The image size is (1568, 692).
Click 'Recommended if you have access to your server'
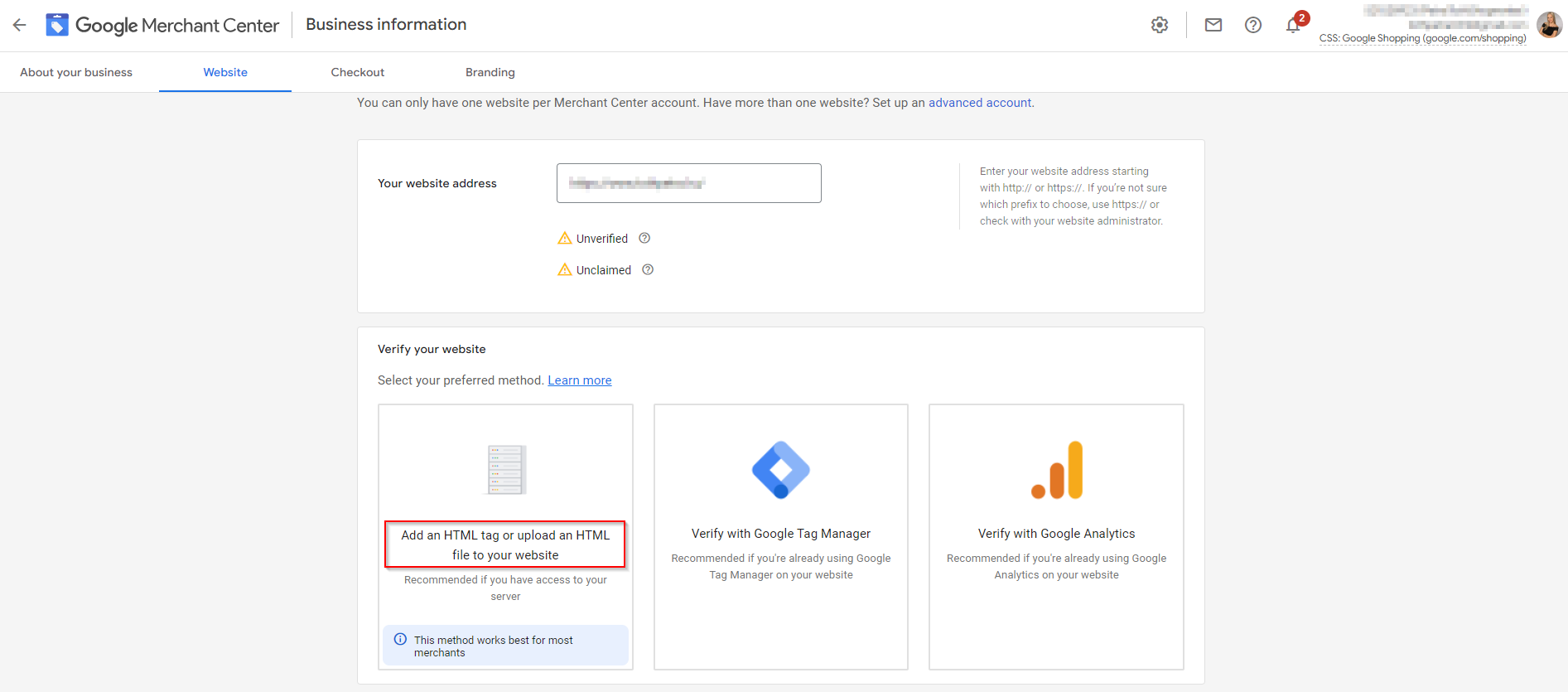[x=505, y=588]
